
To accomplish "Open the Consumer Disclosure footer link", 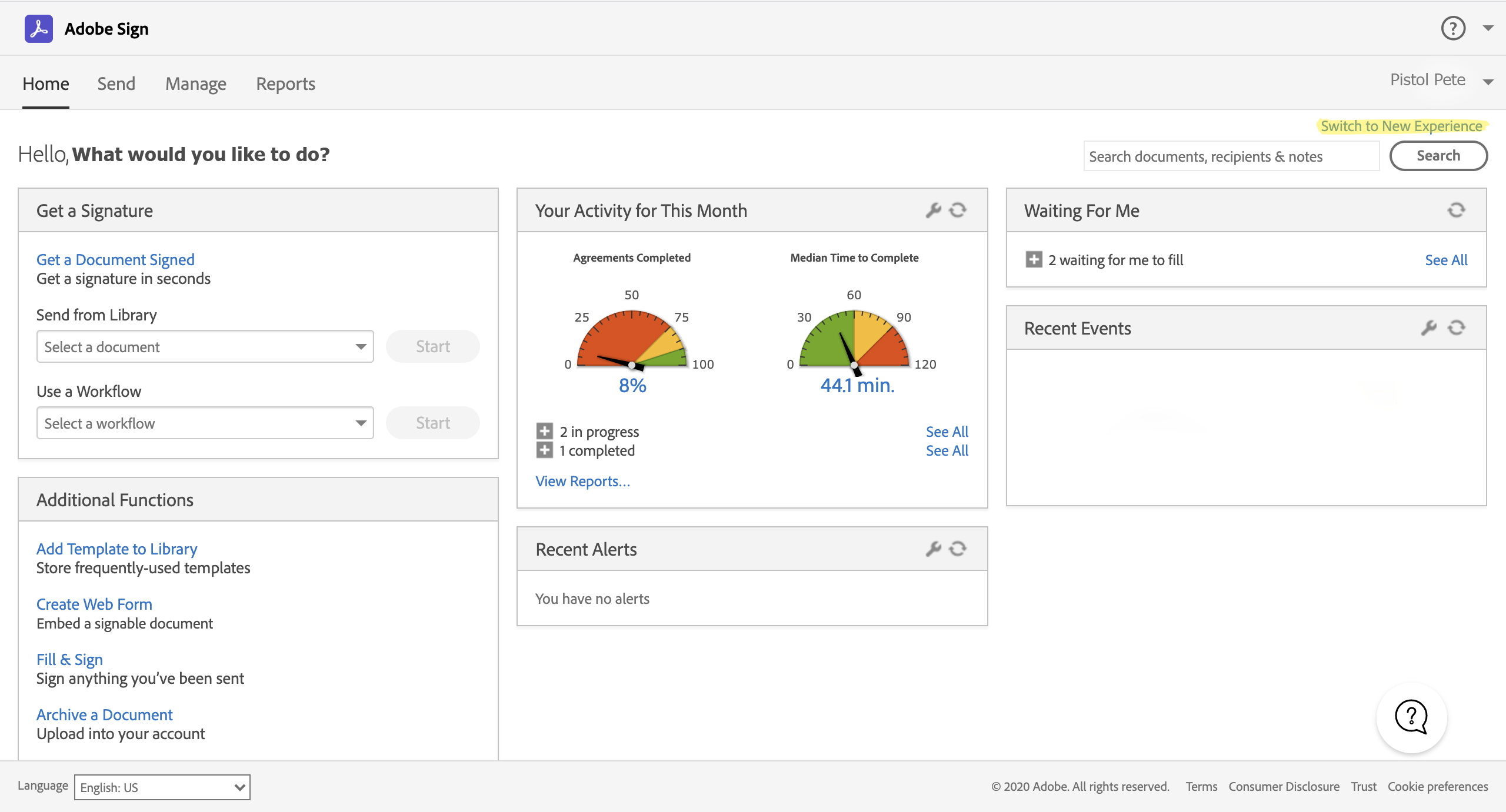I will [x=1284, y=787].
